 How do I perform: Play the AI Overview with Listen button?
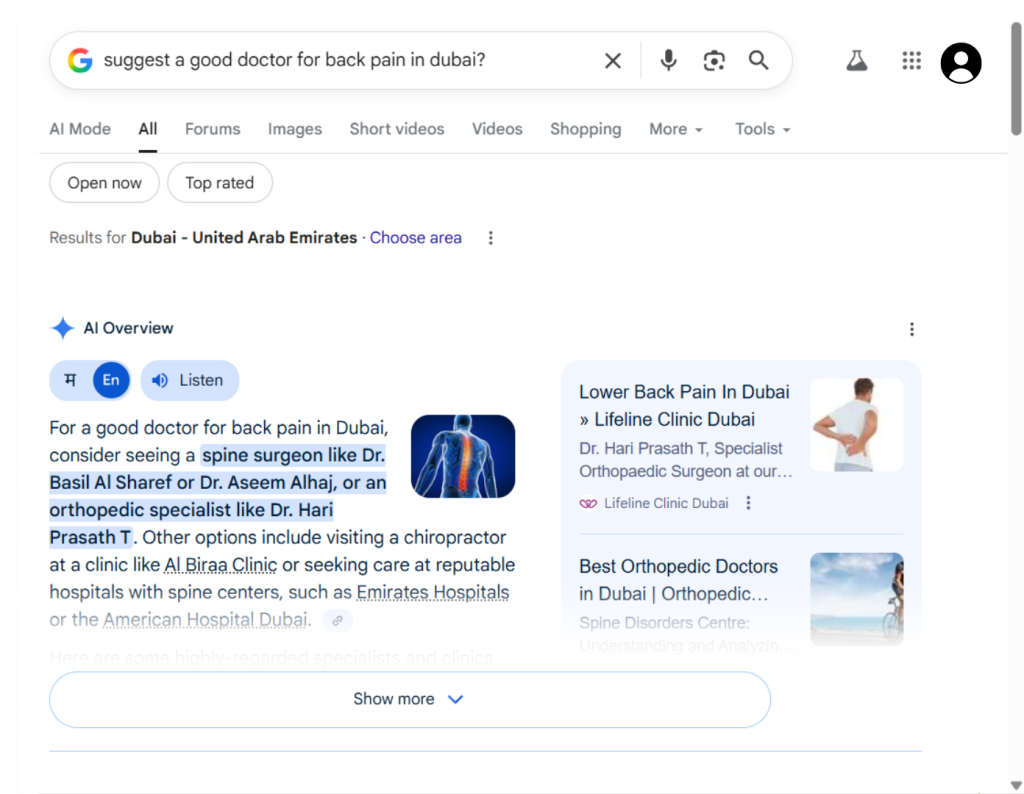tap(189, 380)
